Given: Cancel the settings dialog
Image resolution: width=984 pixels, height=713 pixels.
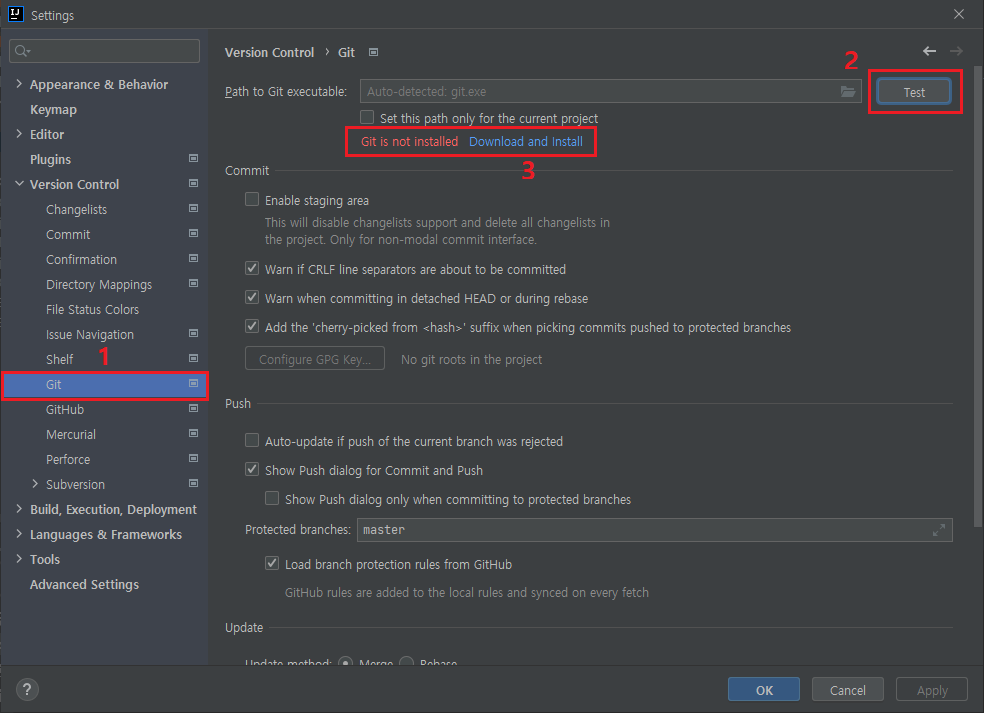Looking at the screenshot, I should click(x=847, y=690).
